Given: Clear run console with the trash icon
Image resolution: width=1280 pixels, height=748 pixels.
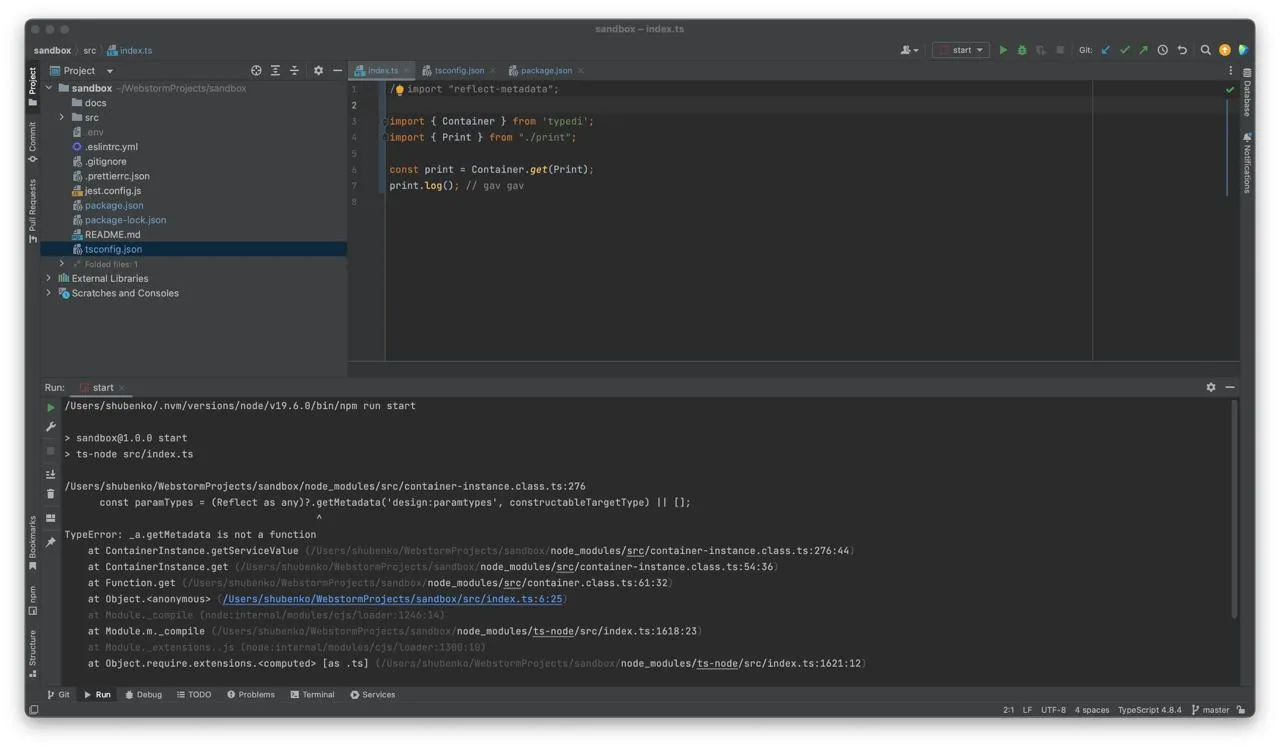Looking at the screenshot, I should (x=51, y=494).
